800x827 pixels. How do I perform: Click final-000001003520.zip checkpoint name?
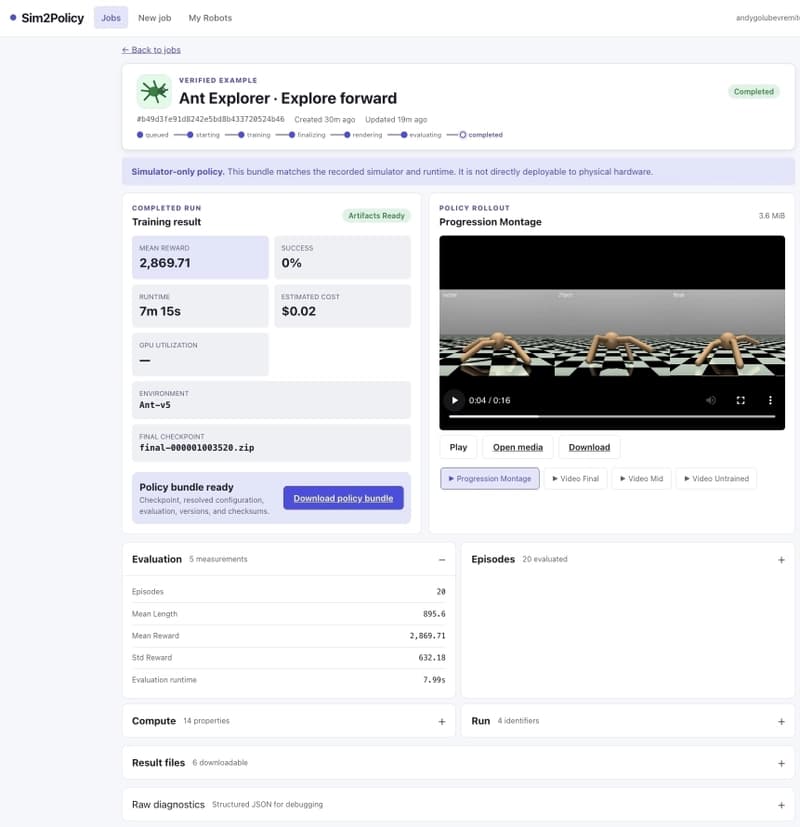(x=197, y=448)
